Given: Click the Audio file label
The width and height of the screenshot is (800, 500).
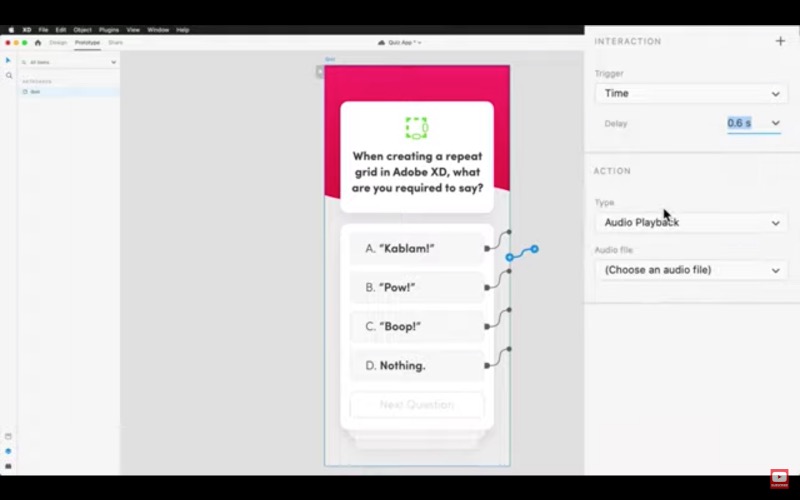Looking at the screenshot, I should point(614,250).
